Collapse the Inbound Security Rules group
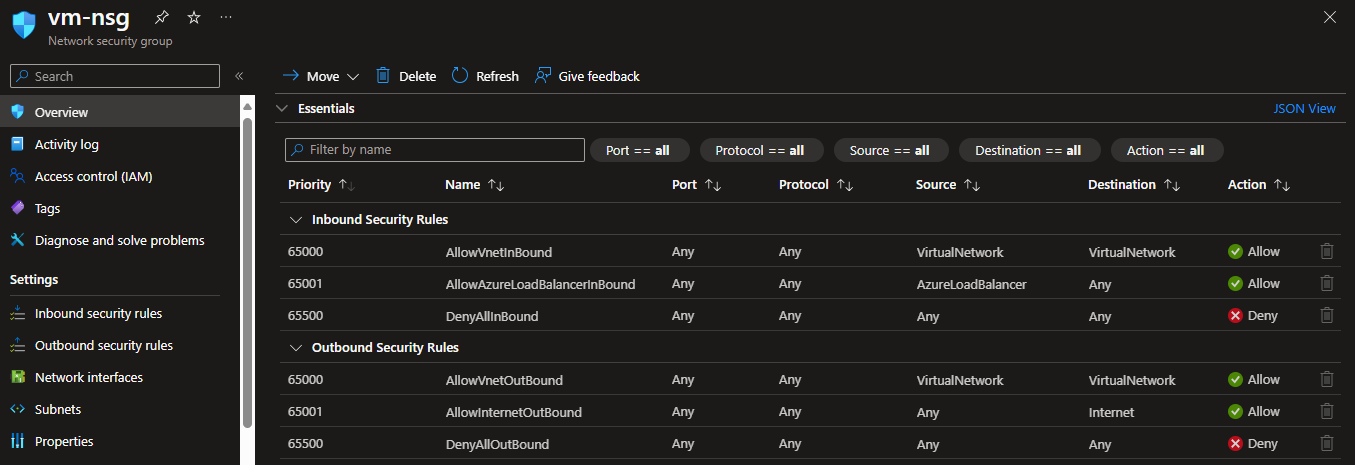The height and width of the screenshot is (465, 1355). [295, 219]
